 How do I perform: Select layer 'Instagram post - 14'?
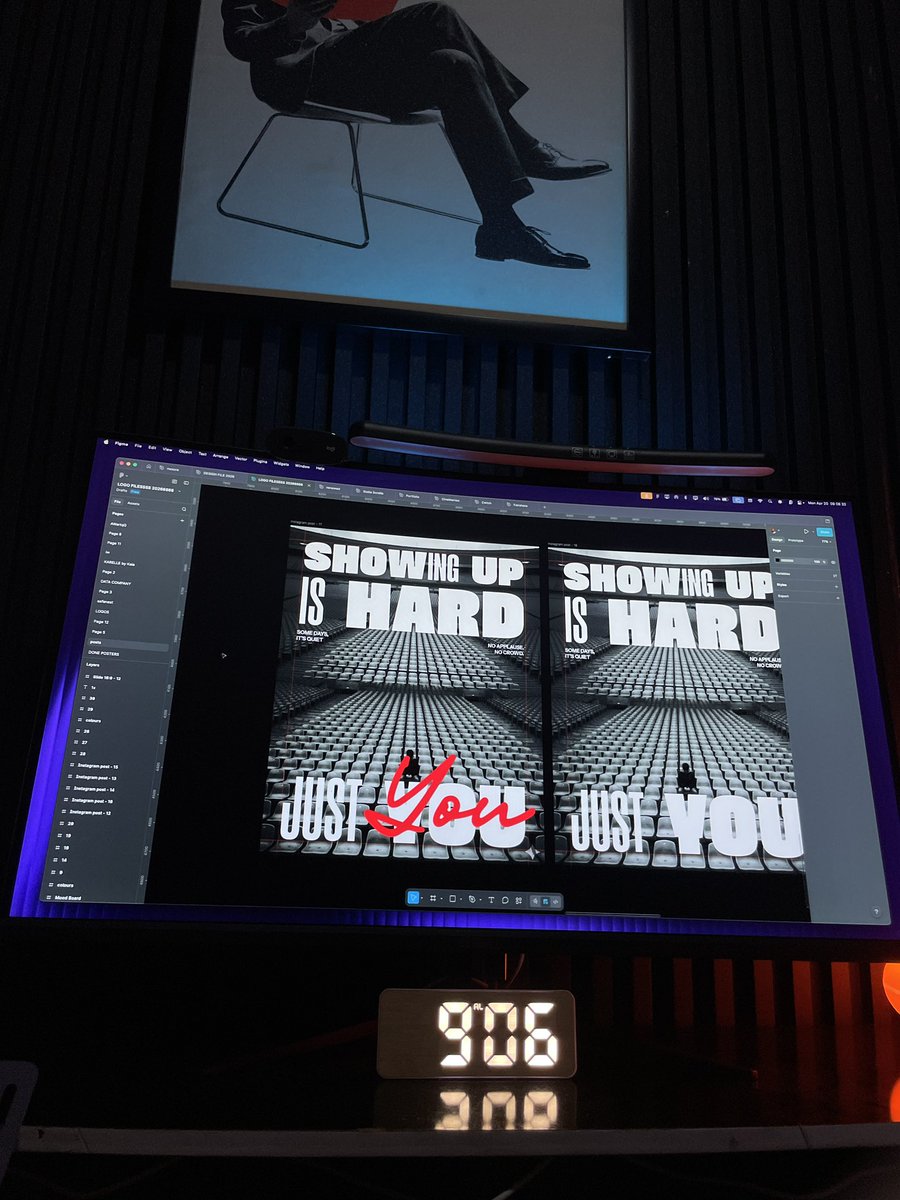click(92, 789)
